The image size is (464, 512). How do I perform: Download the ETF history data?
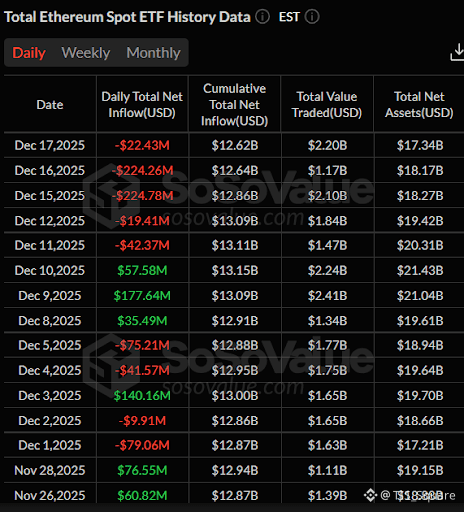[457, 53]
